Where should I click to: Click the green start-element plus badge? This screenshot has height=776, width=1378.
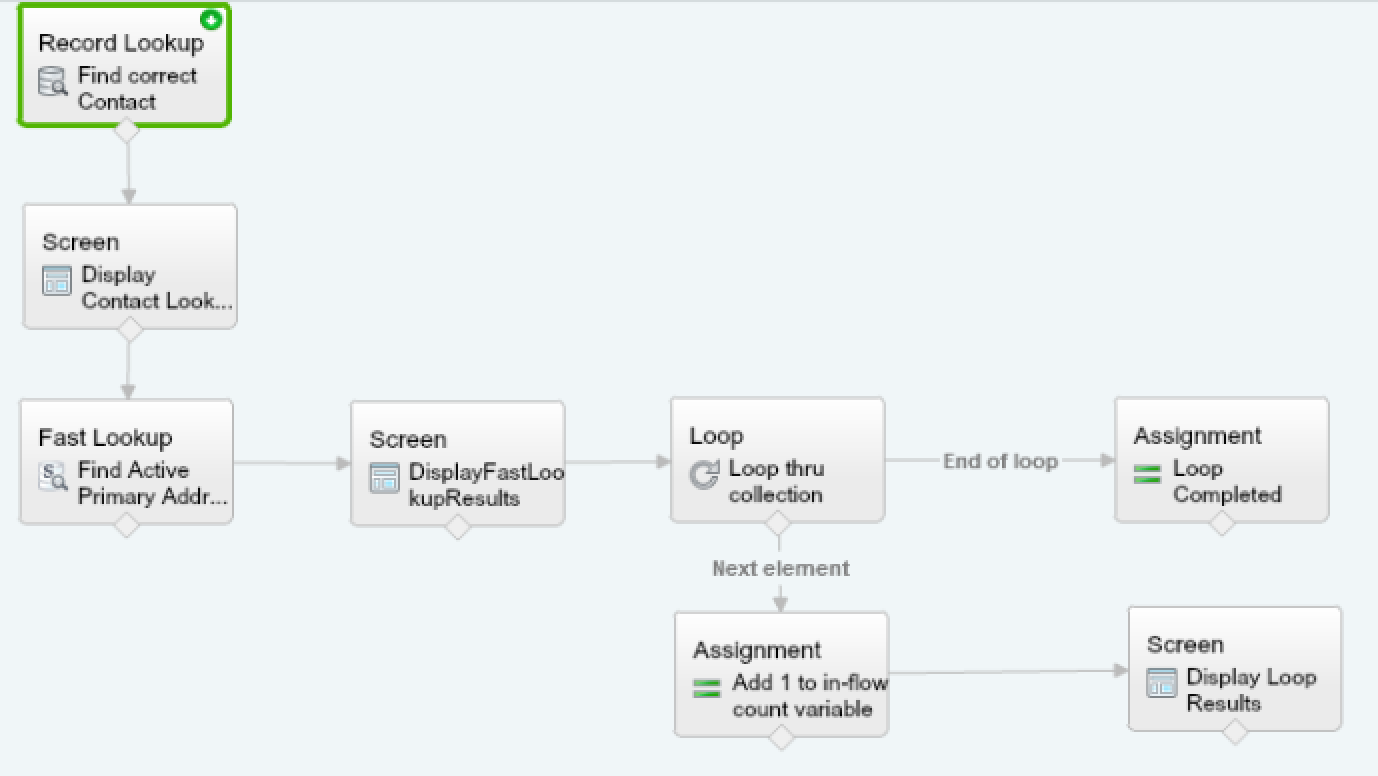pyautogui.click(x=211, y=20)
